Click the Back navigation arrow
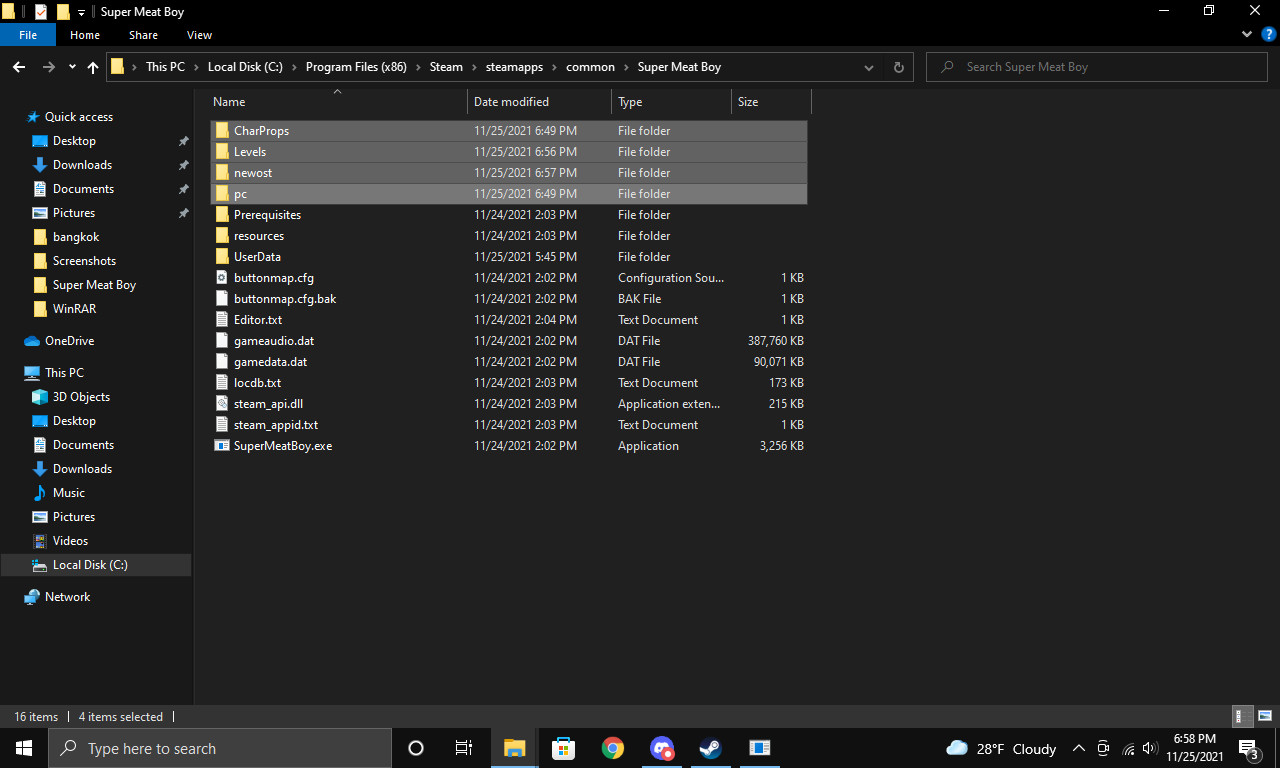The width and height of the screenshot is (1280, 768). (19, 67)
